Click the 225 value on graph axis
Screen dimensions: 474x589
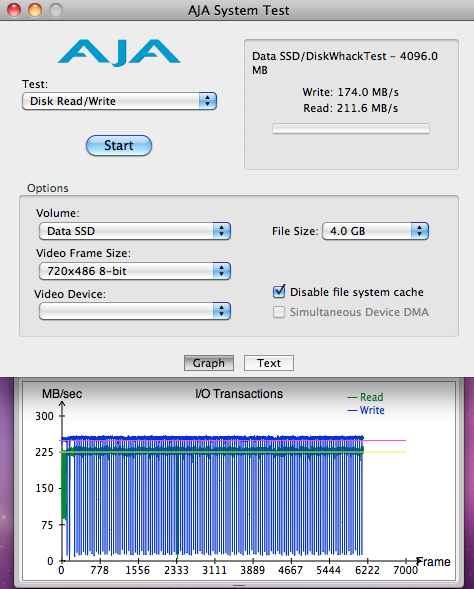44,452
